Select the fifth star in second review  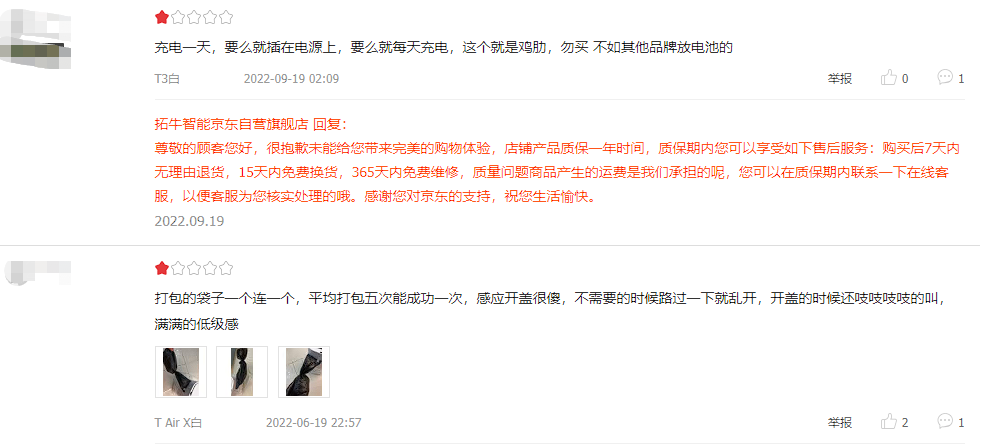click(227, 269)
